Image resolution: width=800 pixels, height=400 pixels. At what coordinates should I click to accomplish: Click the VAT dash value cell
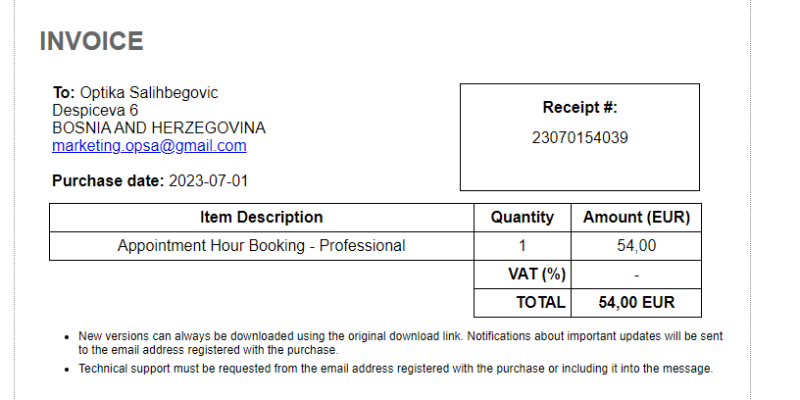click(636, 274)
